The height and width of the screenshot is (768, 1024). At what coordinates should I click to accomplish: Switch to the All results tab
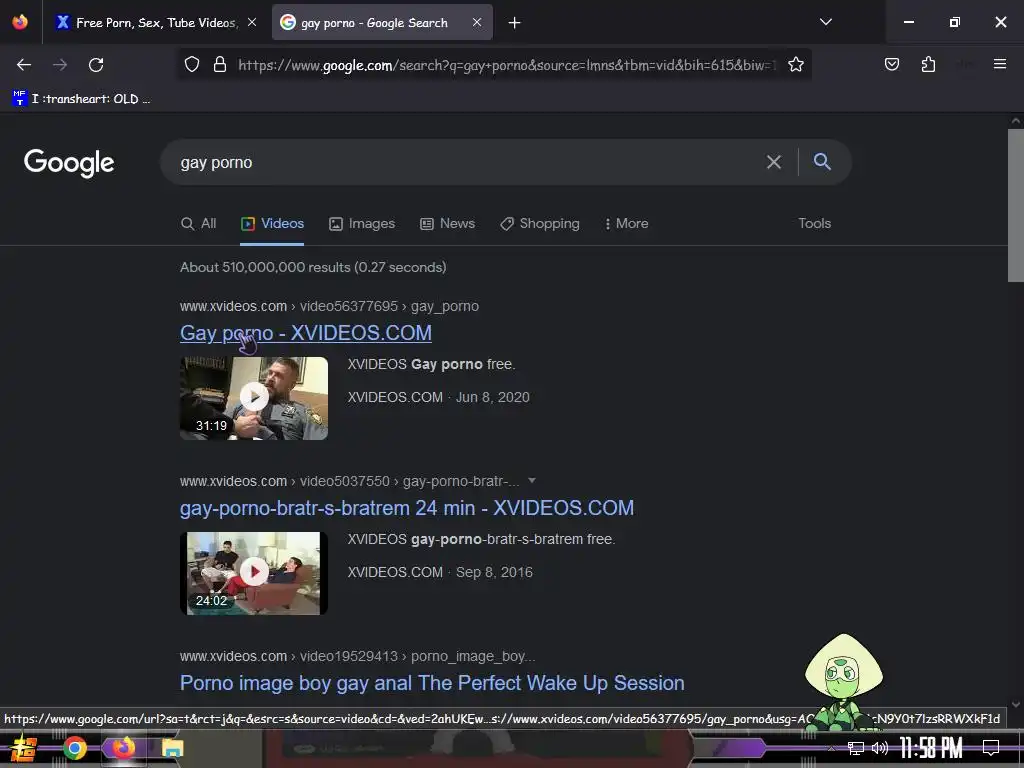click(199, 223)
